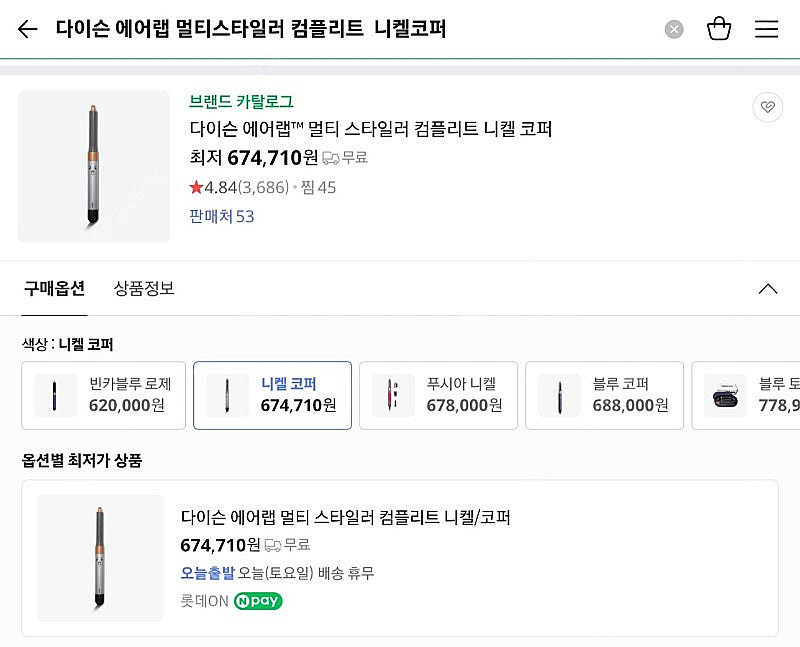Open the main product thumbnail image
The width and height of the screenshot is (800, 647).
[93, 166]
